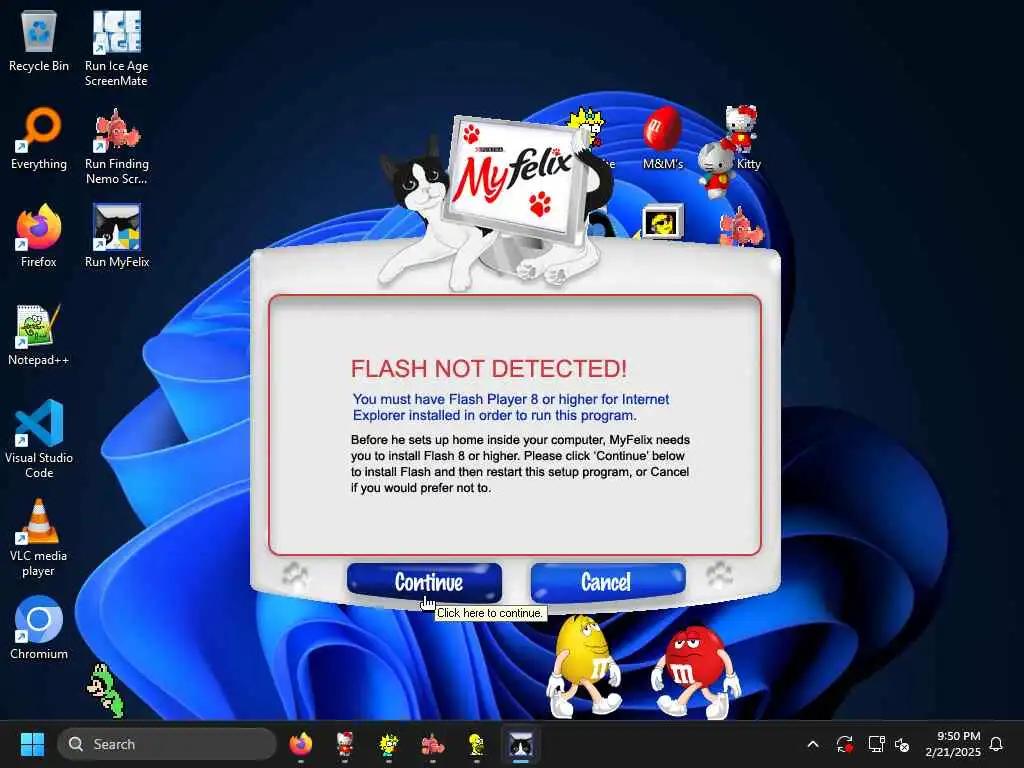Click the red M&M screenmate character
The height and width of the screenshot is (768, 1024).
point(695,671)
